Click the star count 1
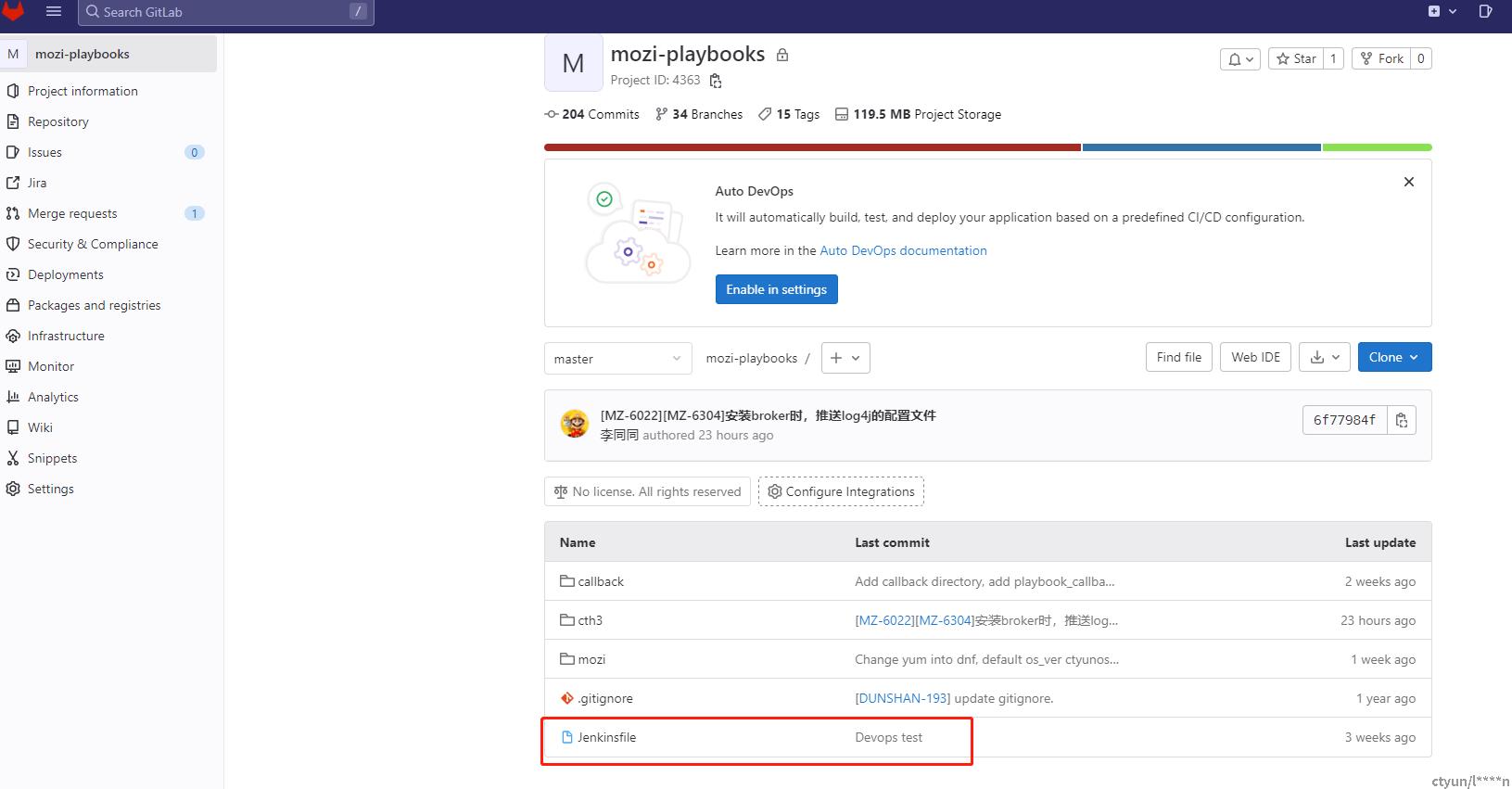Image resolution: width=1512 pixels, height=789 pixels. [1333, 58]
